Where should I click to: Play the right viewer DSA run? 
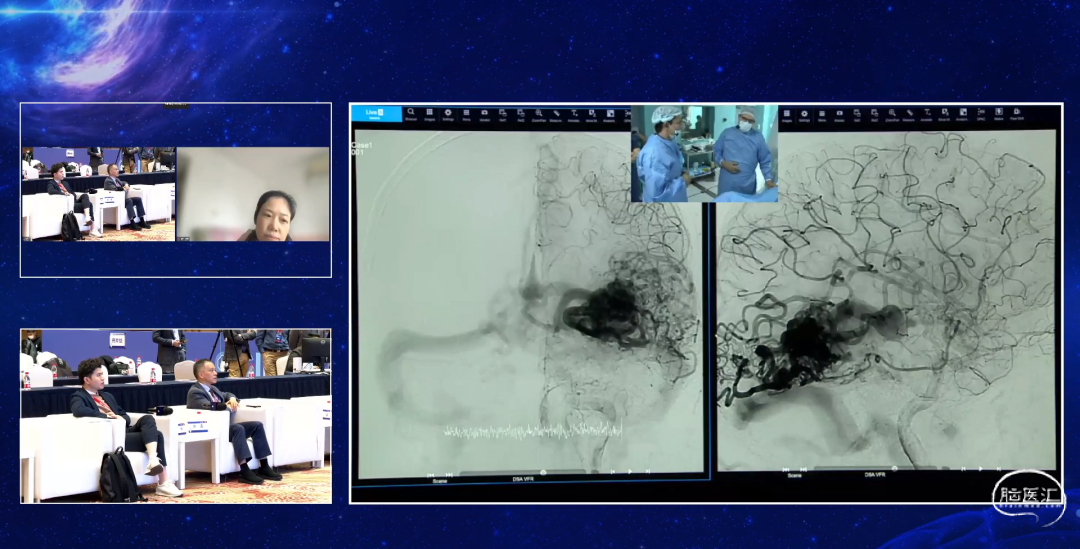coord(980,468)
